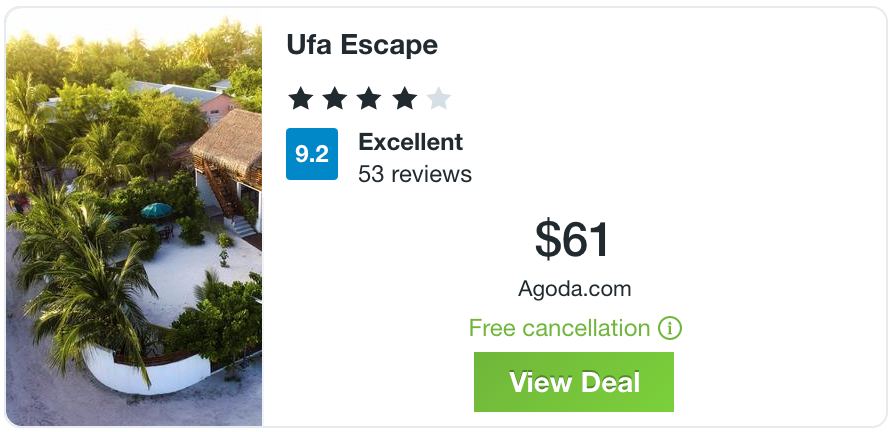Click the second star rating icon
The width and height of the screenshot is (894, 432).
coord(335,98)
